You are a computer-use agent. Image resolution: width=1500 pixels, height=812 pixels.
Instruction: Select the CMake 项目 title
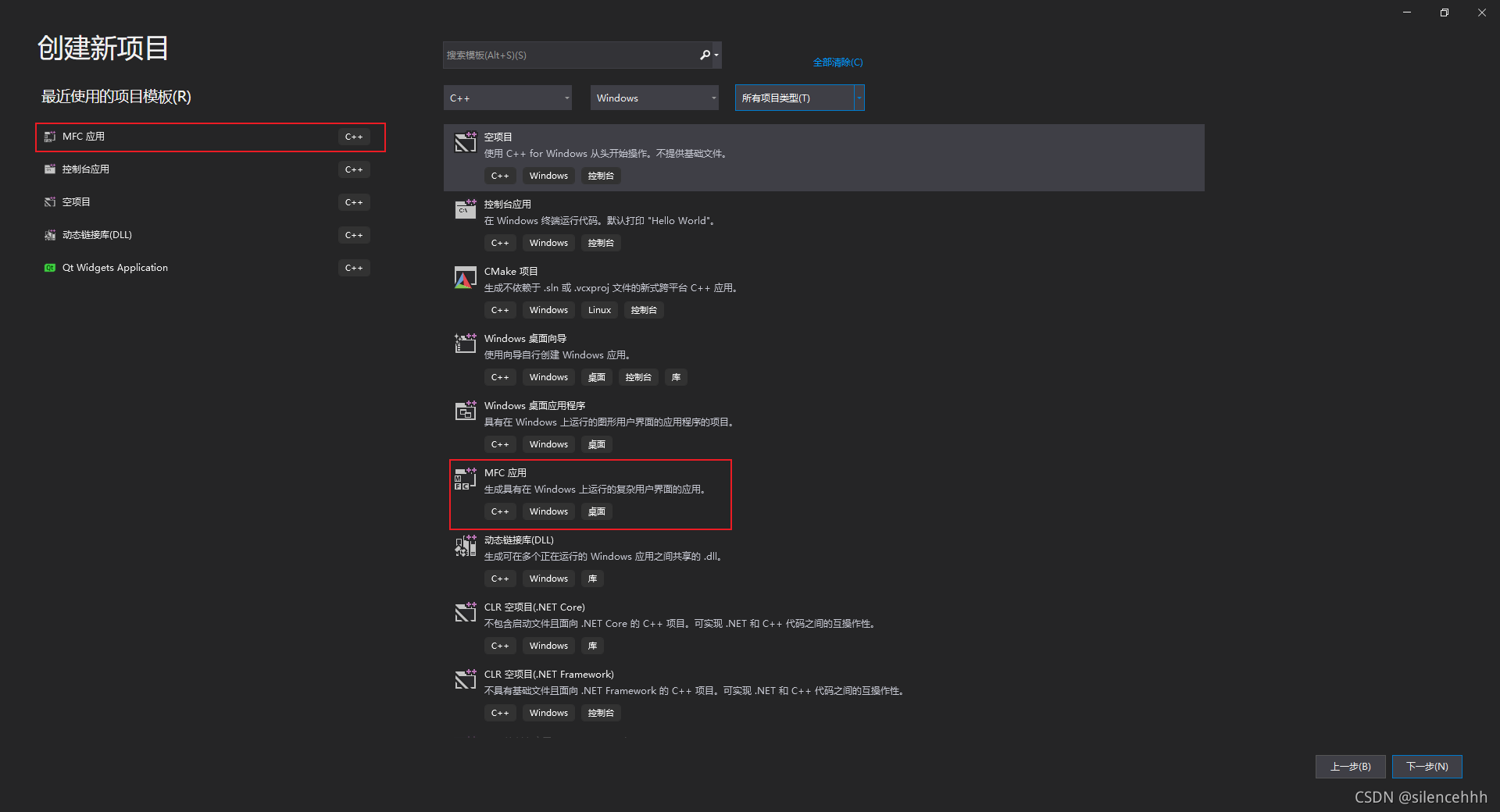pos(511,271)
